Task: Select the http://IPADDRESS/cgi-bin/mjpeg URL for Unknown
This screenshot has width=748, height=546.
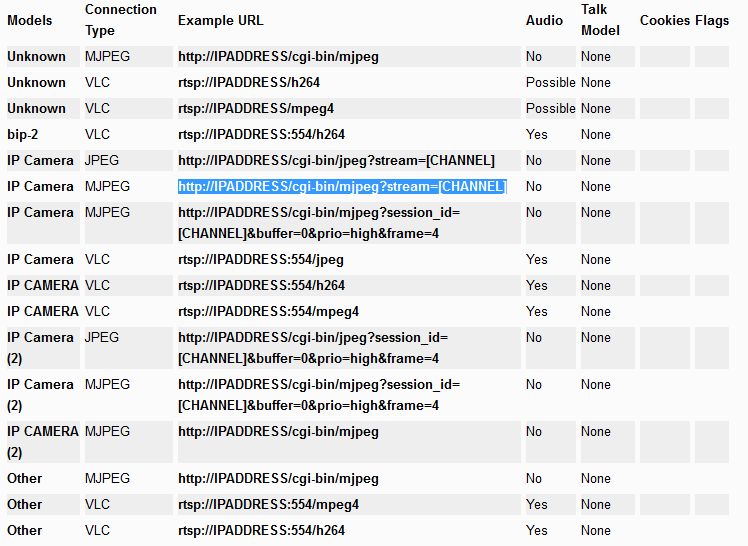Action: (x=278, y=57)
